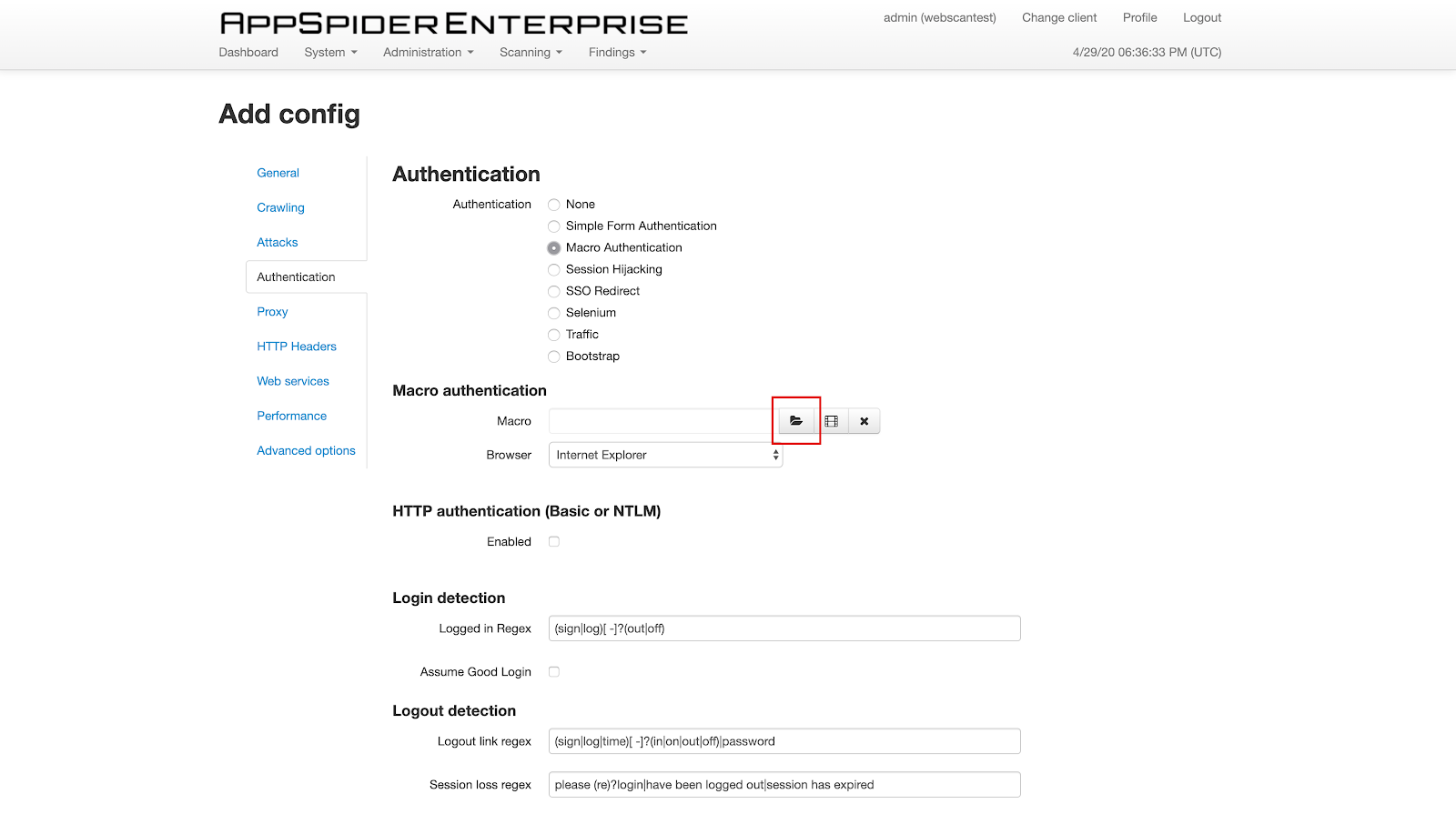This screenshot has width=1456, height=814.
Task: Open the Advanced options tab
Action: 306,450
